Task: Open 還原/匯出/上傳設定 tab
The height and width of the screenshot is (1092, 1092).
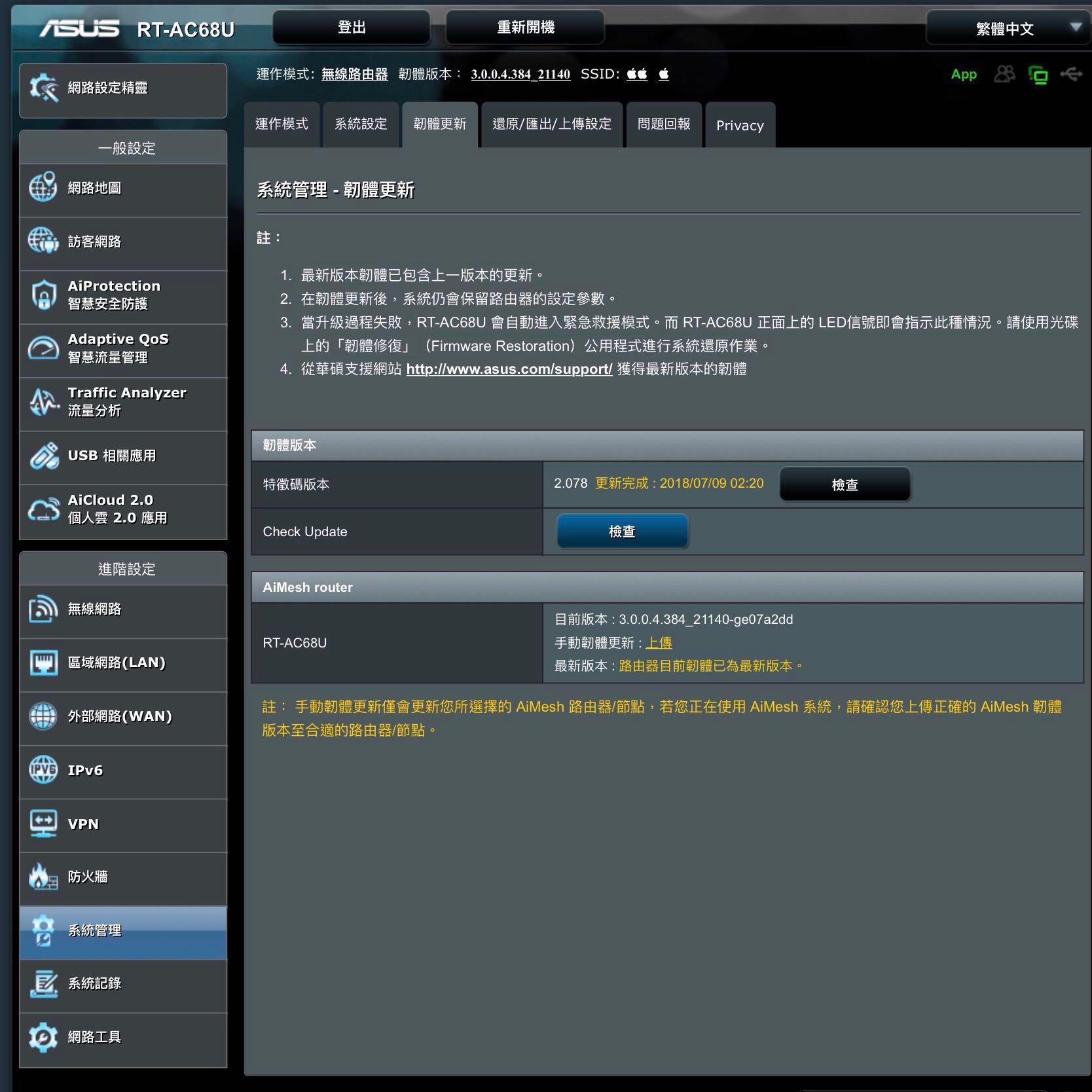Action: click(x=552, y=124)
